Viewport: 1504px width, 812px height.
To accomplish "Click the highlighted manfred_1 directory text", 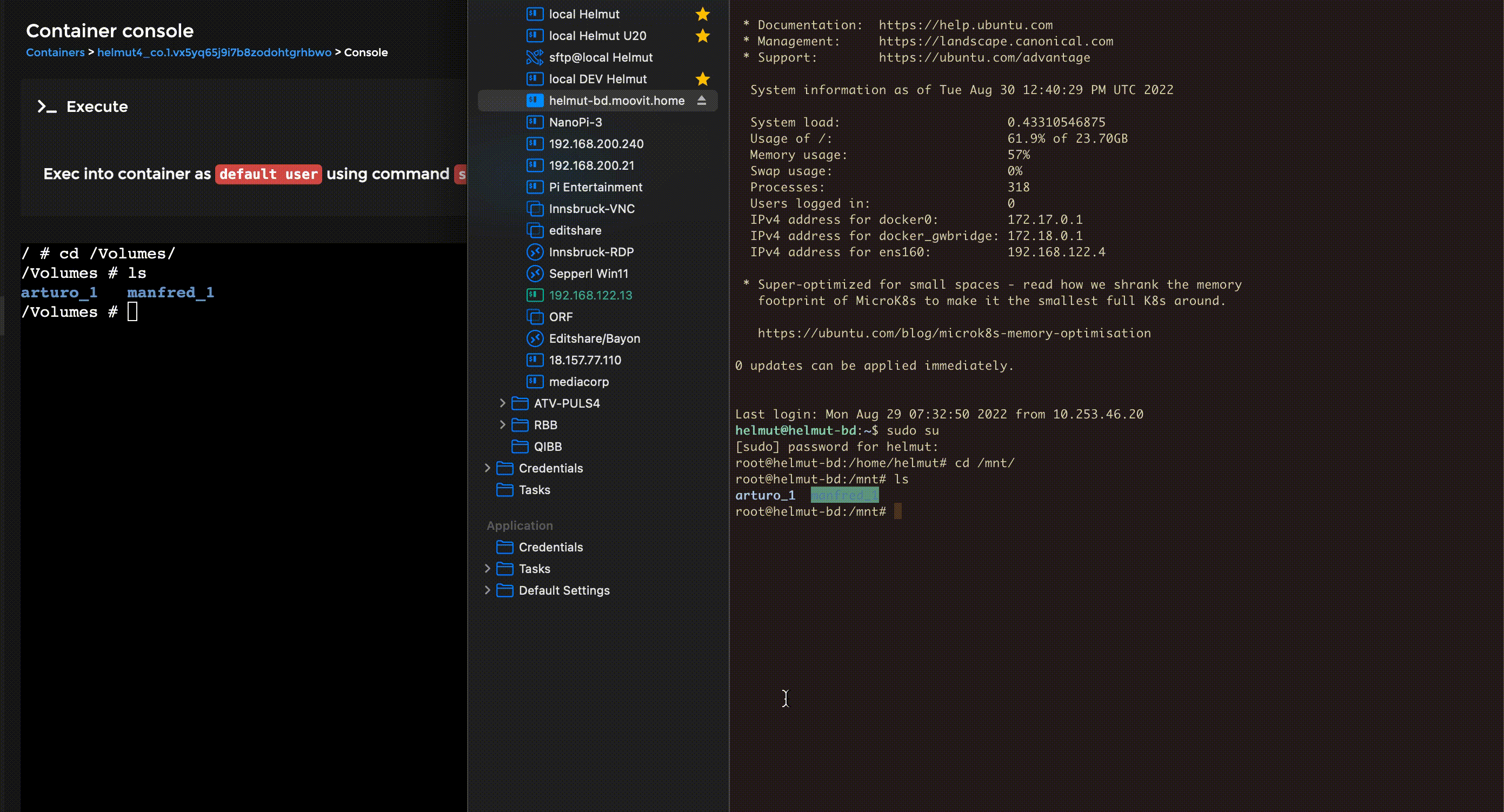I will pyautogui.click(x=844, y=495).
